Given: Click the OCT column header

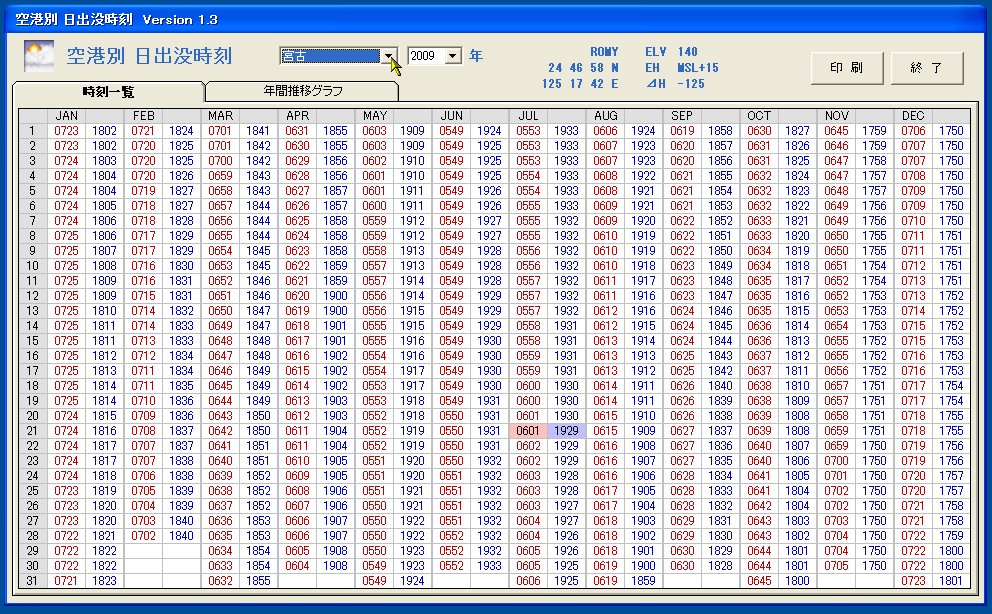Looking at the screenshot, I should (x=759, y=116).
